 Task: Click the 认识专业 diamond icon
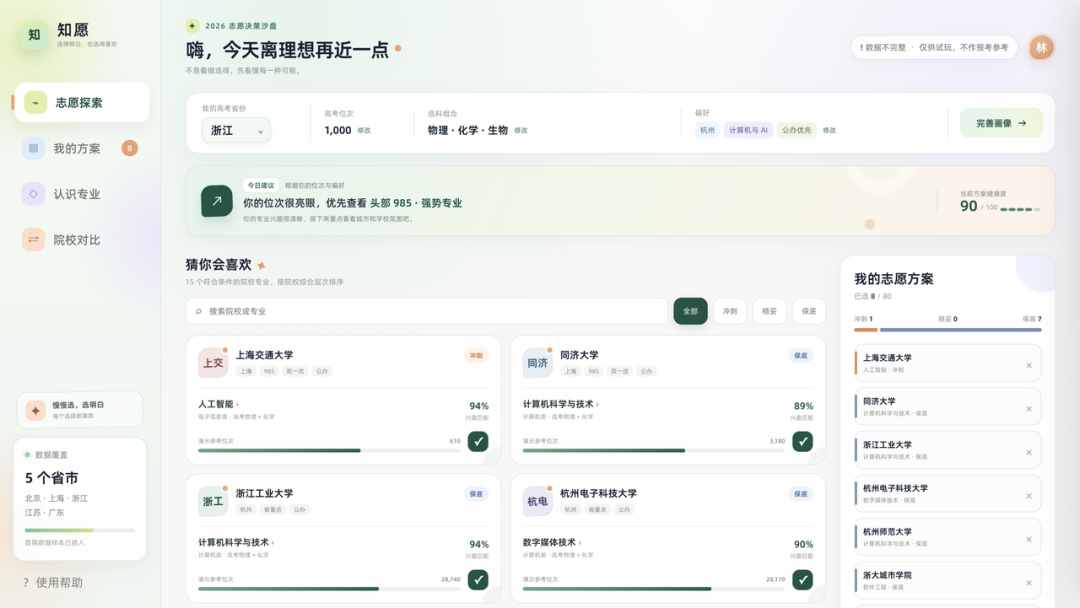click(x=33, y=194)
